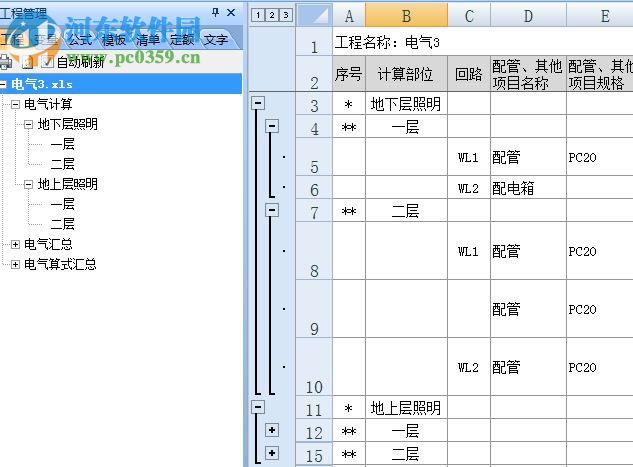The width and height of the screenshot is (633, 467).
Task: Select column E header
Action: coord(600,16)
